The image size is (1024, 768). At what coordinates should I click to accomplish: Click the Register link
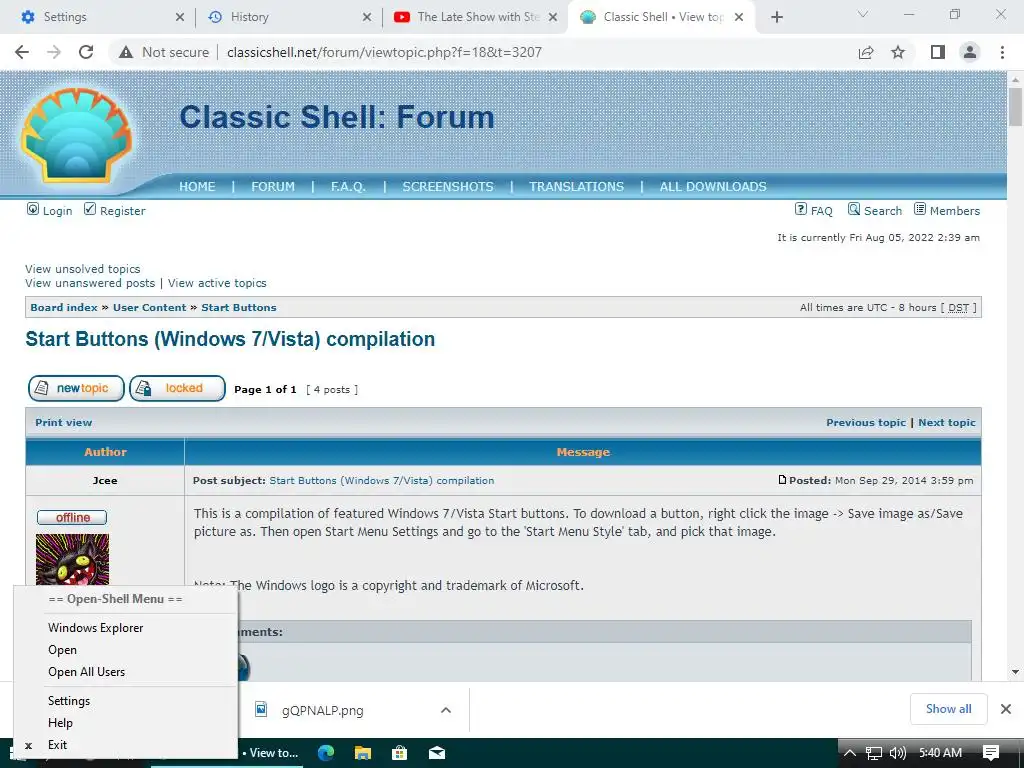point(115,210)
